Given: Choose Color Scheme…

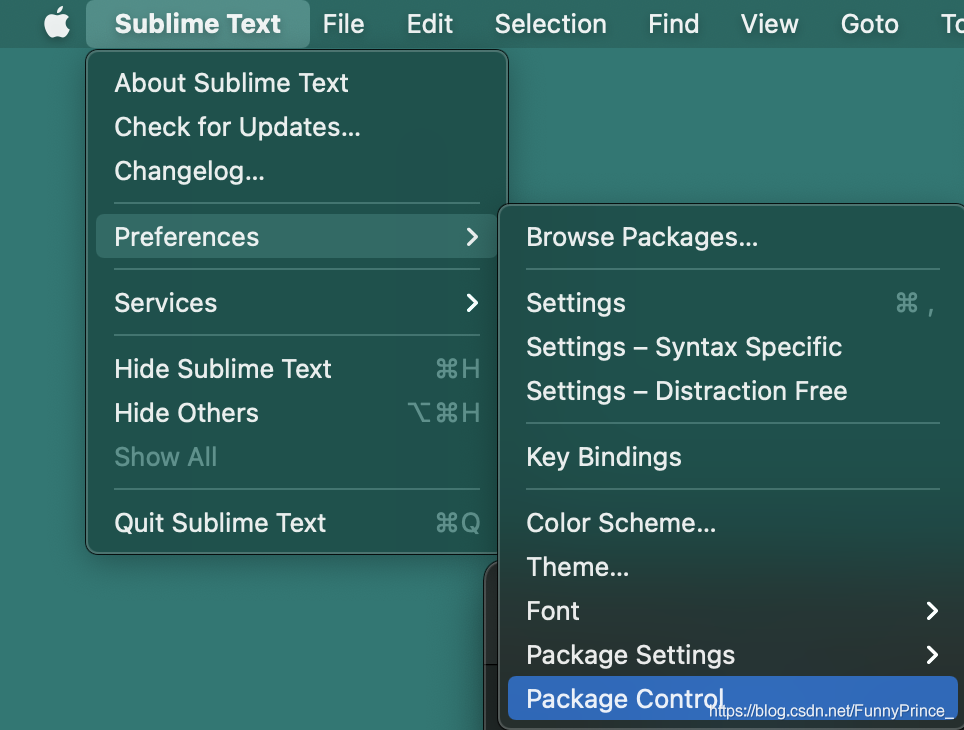Looking at the screenshot, I should click(x=733, y=523).
